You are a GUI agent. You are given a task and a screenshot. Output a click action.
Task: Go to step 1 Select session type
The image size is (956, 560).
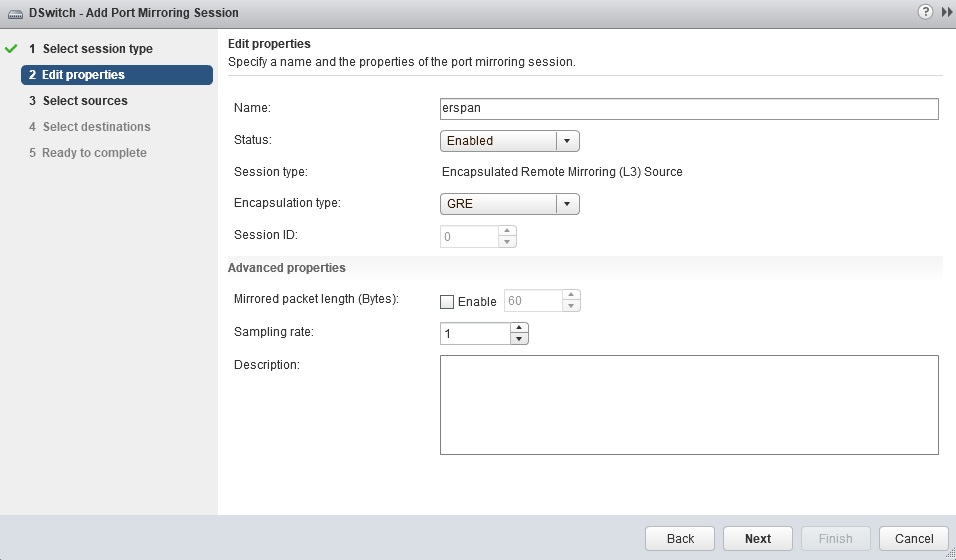(x=97, y=49)
